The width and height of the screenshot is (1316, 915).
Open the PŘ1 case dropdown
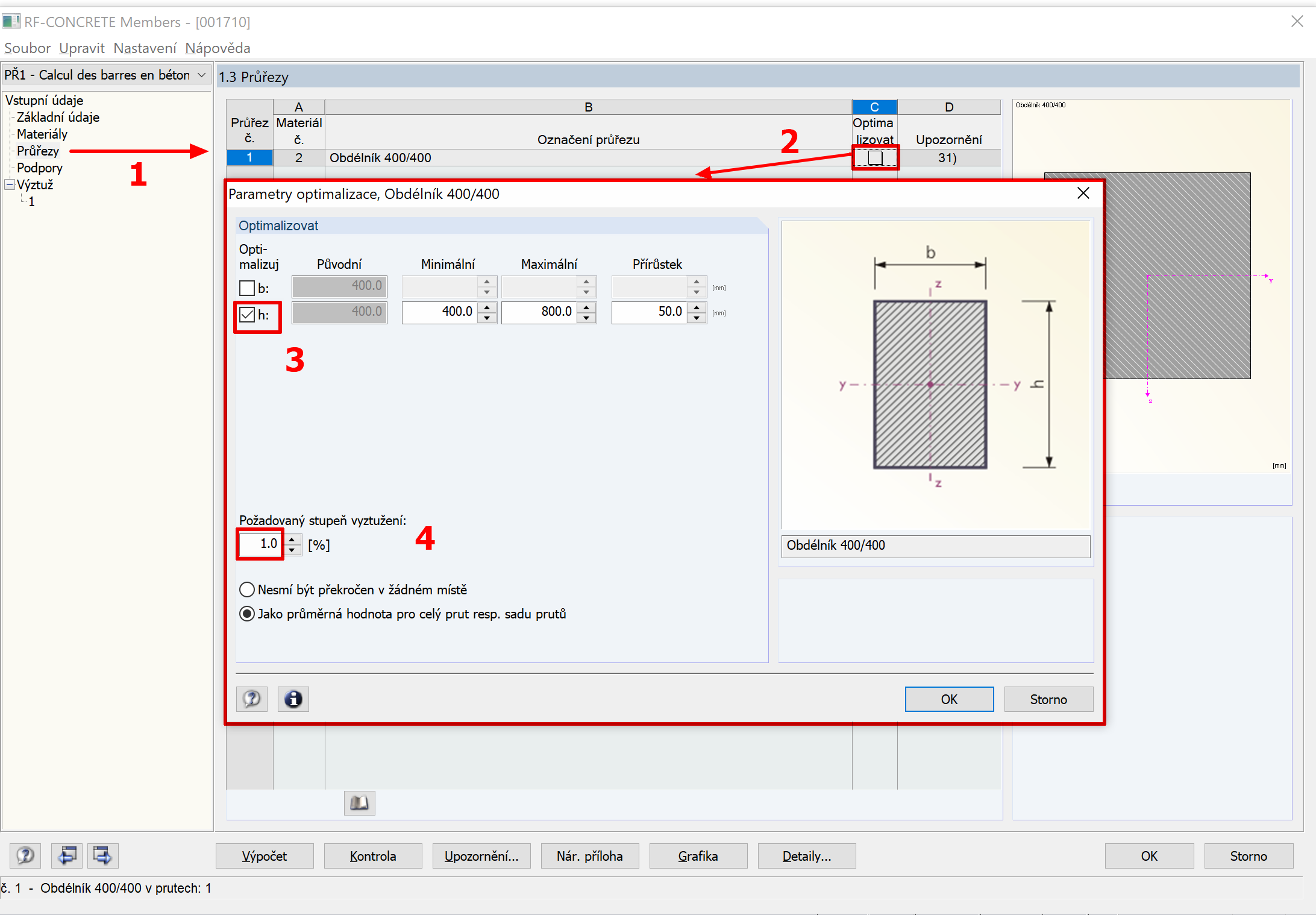(202, 75)
